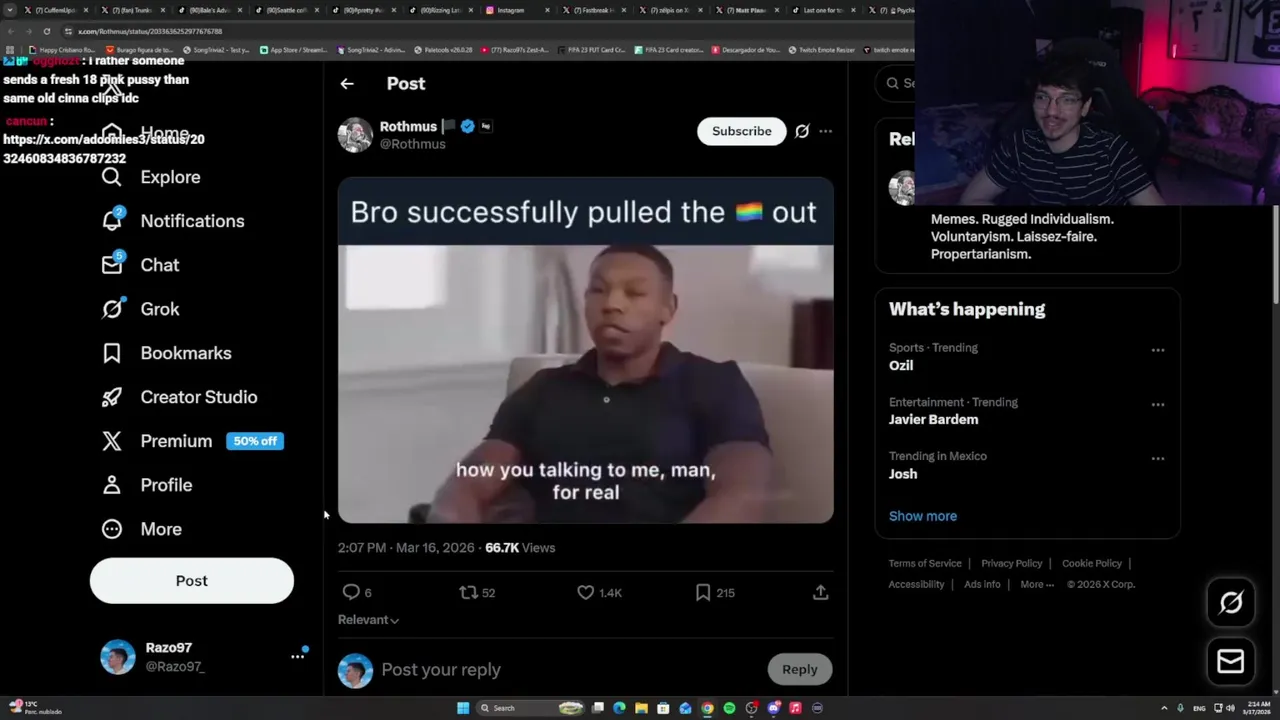This screenshot has height=720, width=1280.
Task: Open the post's three-dot more menu
Action: 825,131
